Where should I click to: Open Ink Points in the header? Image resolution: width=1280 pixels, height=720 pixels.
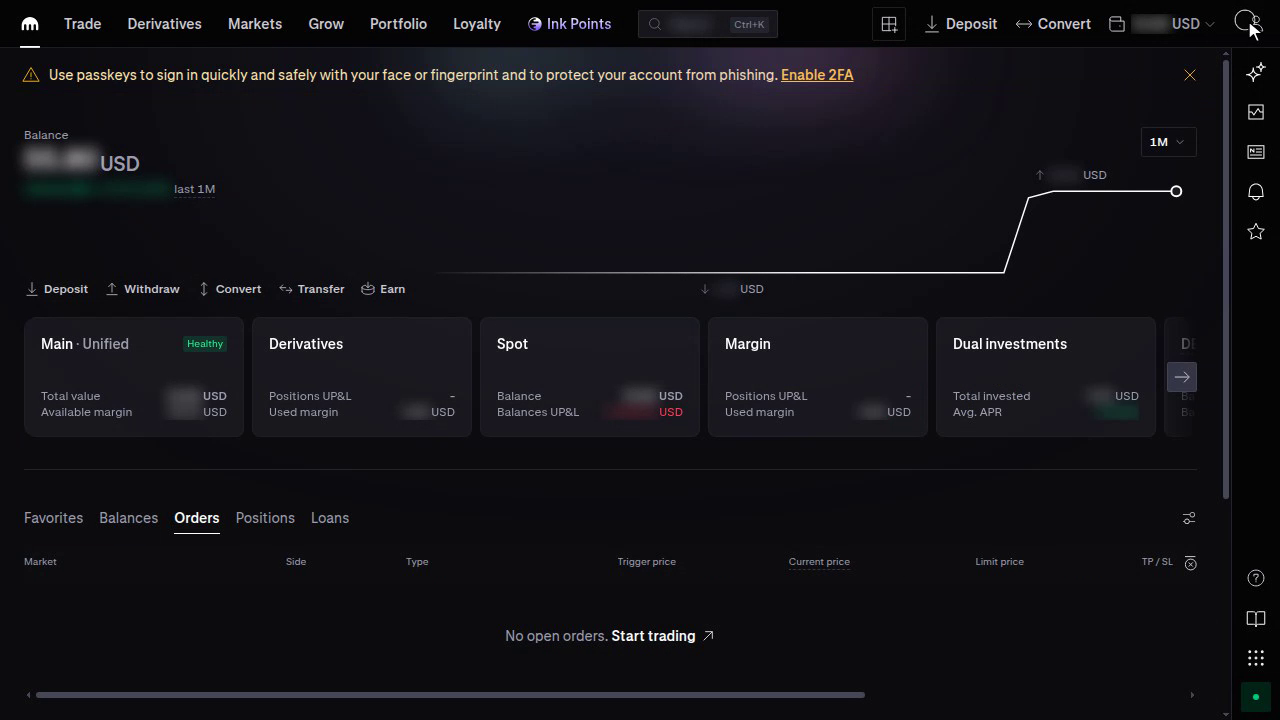tap(569, 24)
